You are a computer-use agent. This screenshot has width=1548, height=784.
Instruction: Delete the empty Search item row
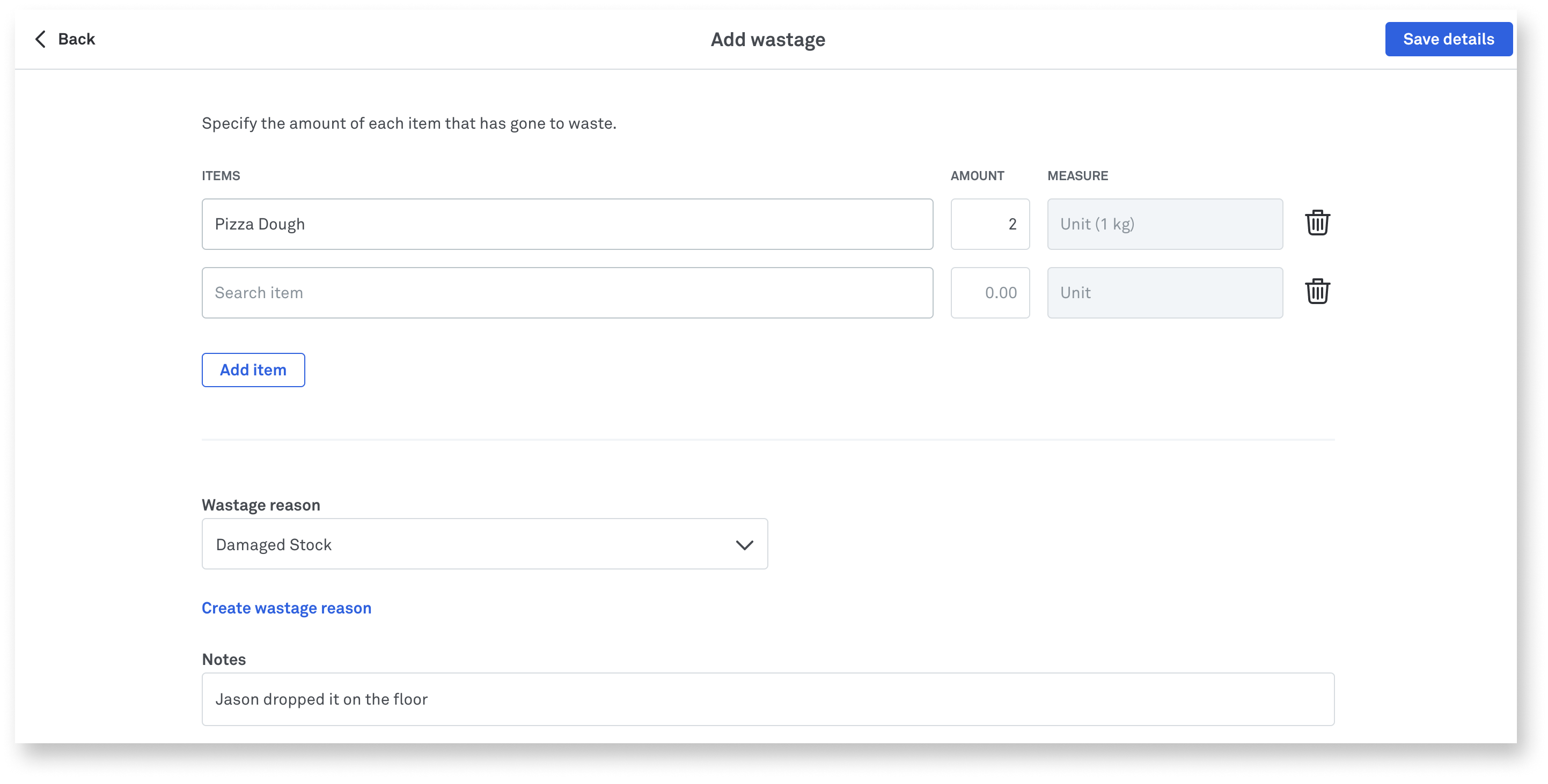pyautogui.click(x=1317, y=292)
